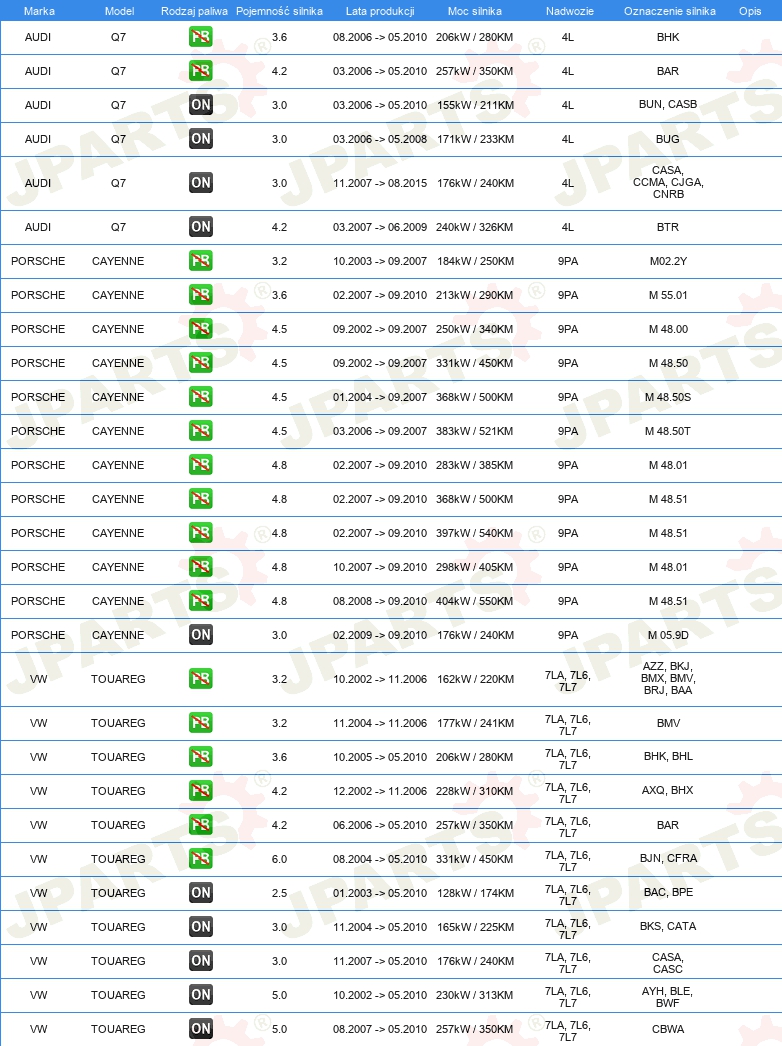Select engine codes CASA, CCMA, CJGA, CNRB
The image size is (782, 1046).
668,182
